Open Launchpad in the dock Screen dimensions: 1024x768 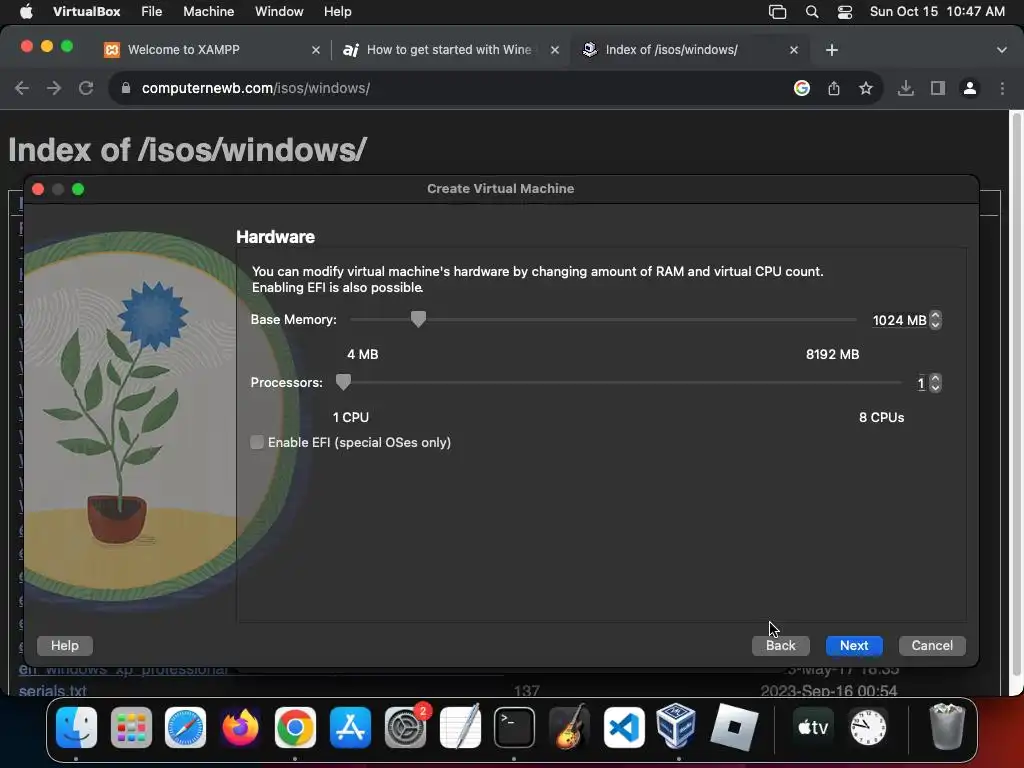point(131,727)
